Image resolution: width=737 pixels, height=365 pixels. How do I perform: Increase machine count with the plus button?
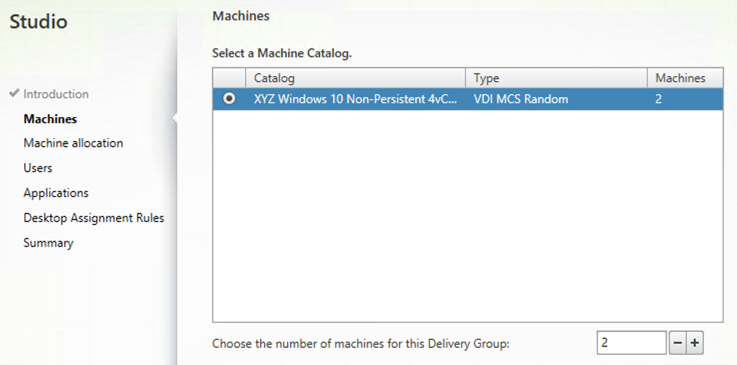(x=694, y=343)
